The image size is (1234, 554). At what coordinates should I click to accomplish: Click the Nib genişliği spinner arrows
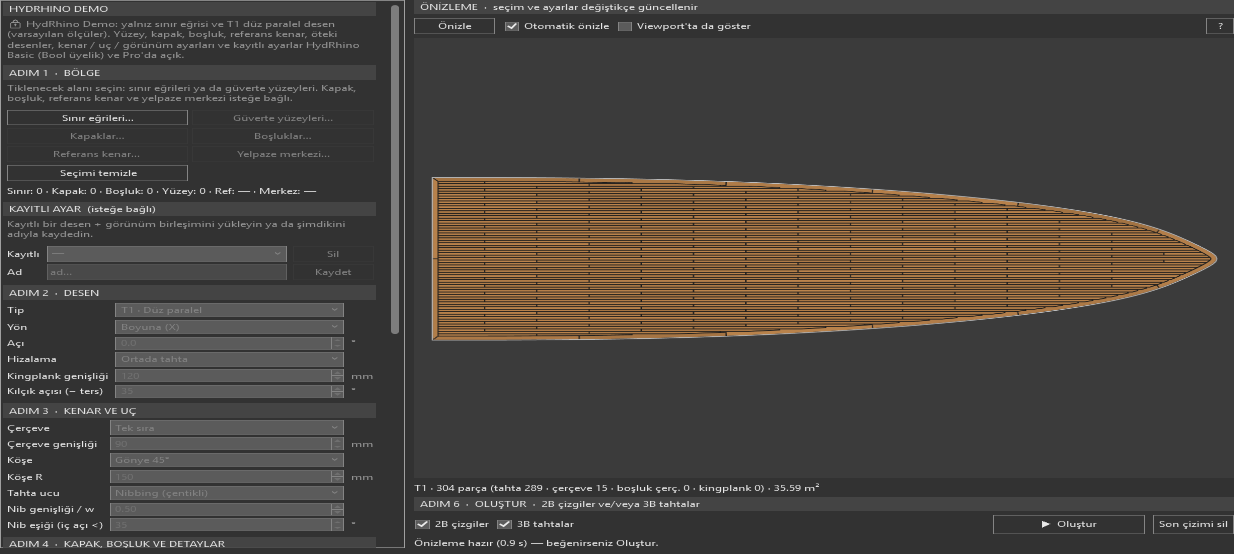coord(337,509)
